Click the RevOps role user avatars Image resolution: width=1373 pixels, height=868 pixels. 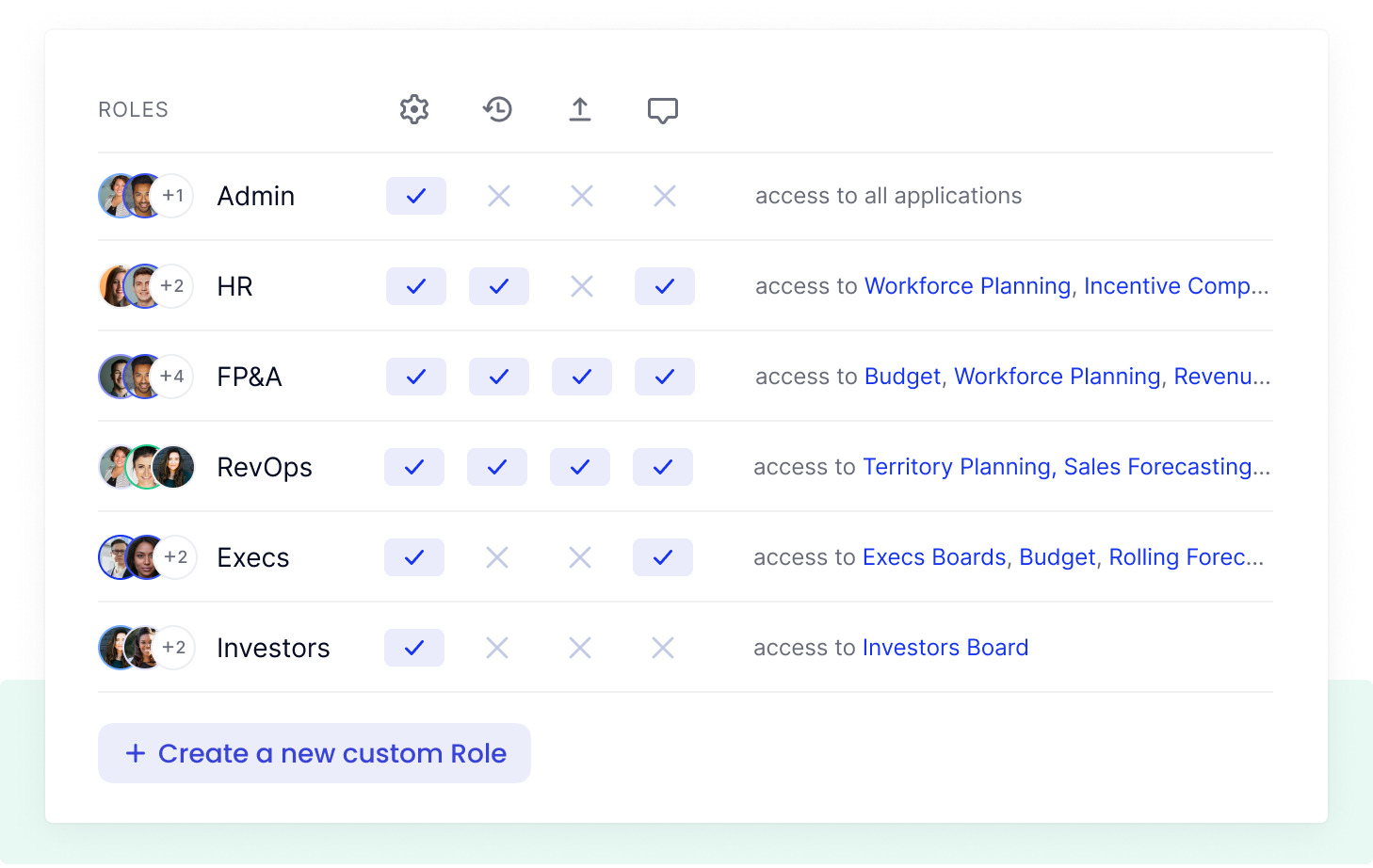tap(147, 467)
